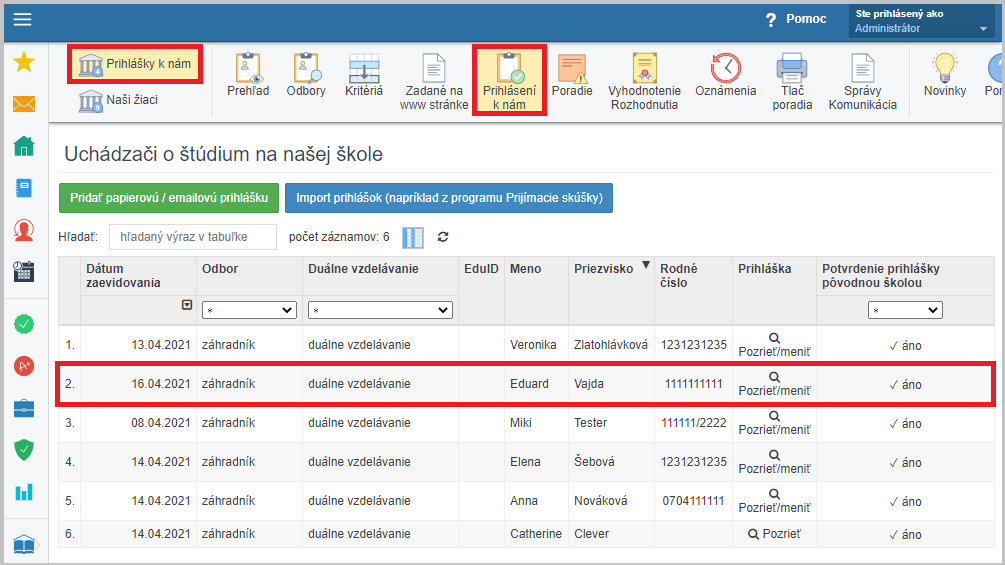Open Pozrieť/meniť for Eduard Vajda
1005x565 pixels.
pos(774,384)
